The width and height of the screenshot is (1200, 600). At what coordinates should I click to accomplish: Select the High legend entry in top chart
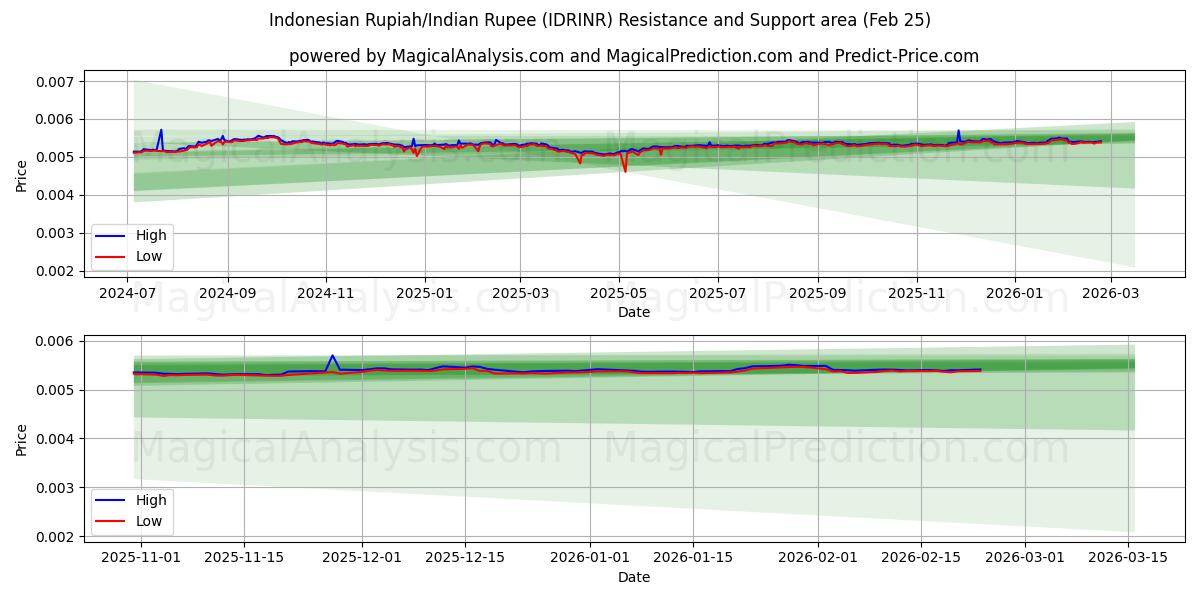[x=150, y=236]
